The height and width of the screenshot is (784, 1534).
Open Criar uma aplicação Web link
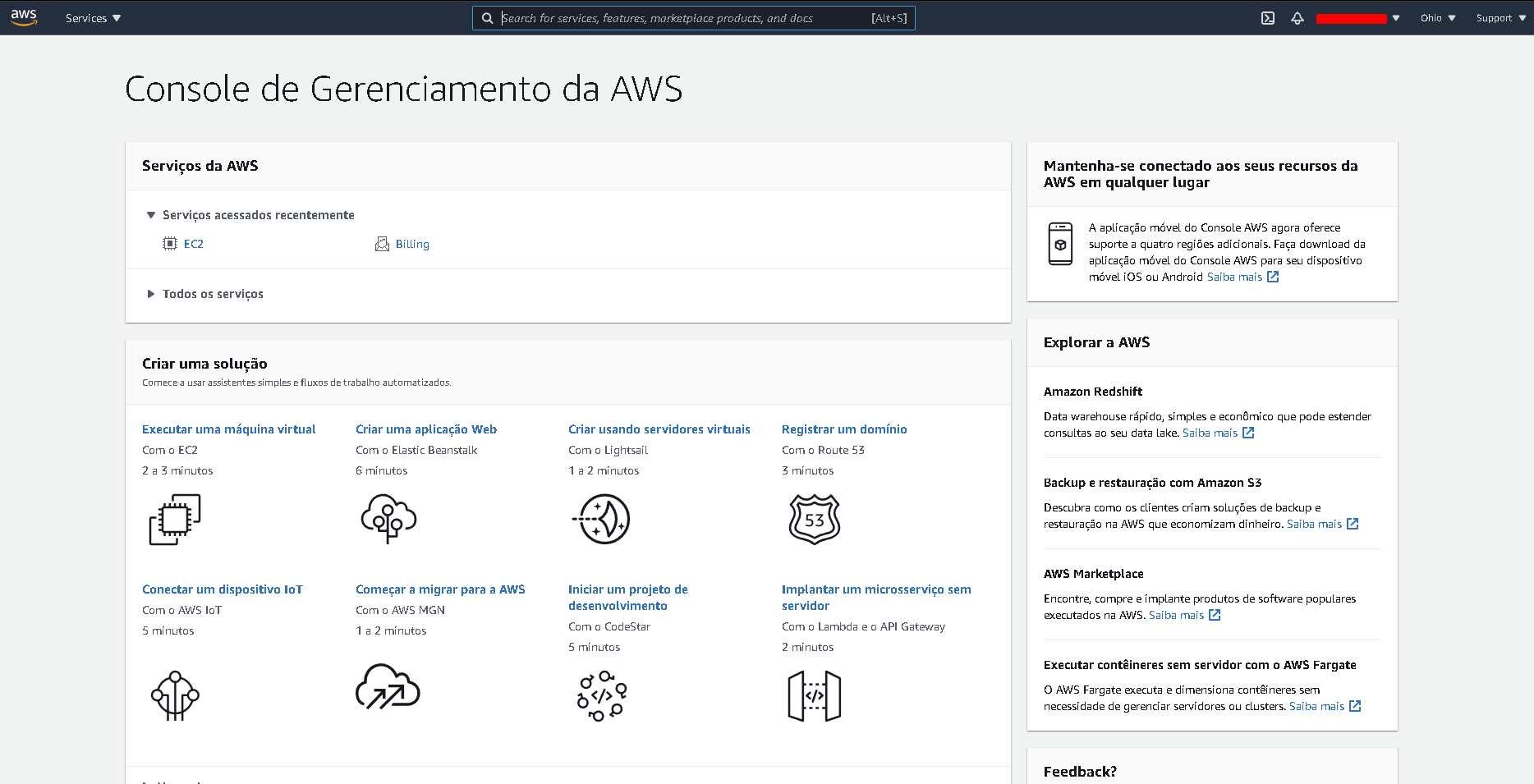(x=426, y=429)
